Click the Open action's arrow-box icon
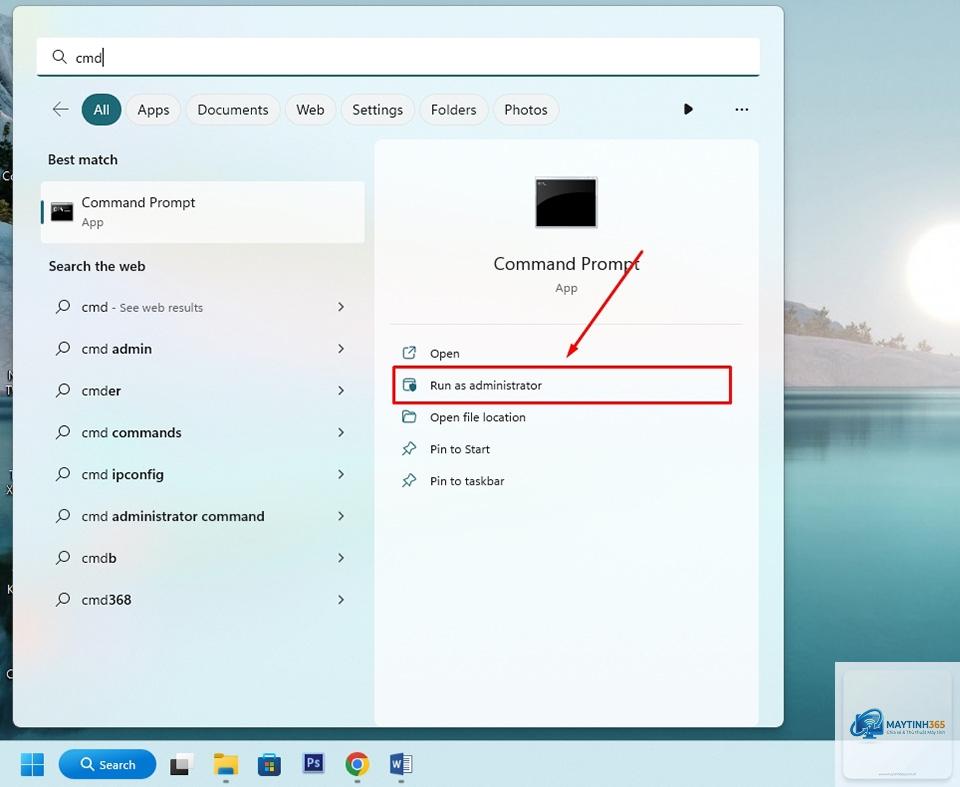Image resolution: width=960 pixels, height=787 pixels. (409, 353)
